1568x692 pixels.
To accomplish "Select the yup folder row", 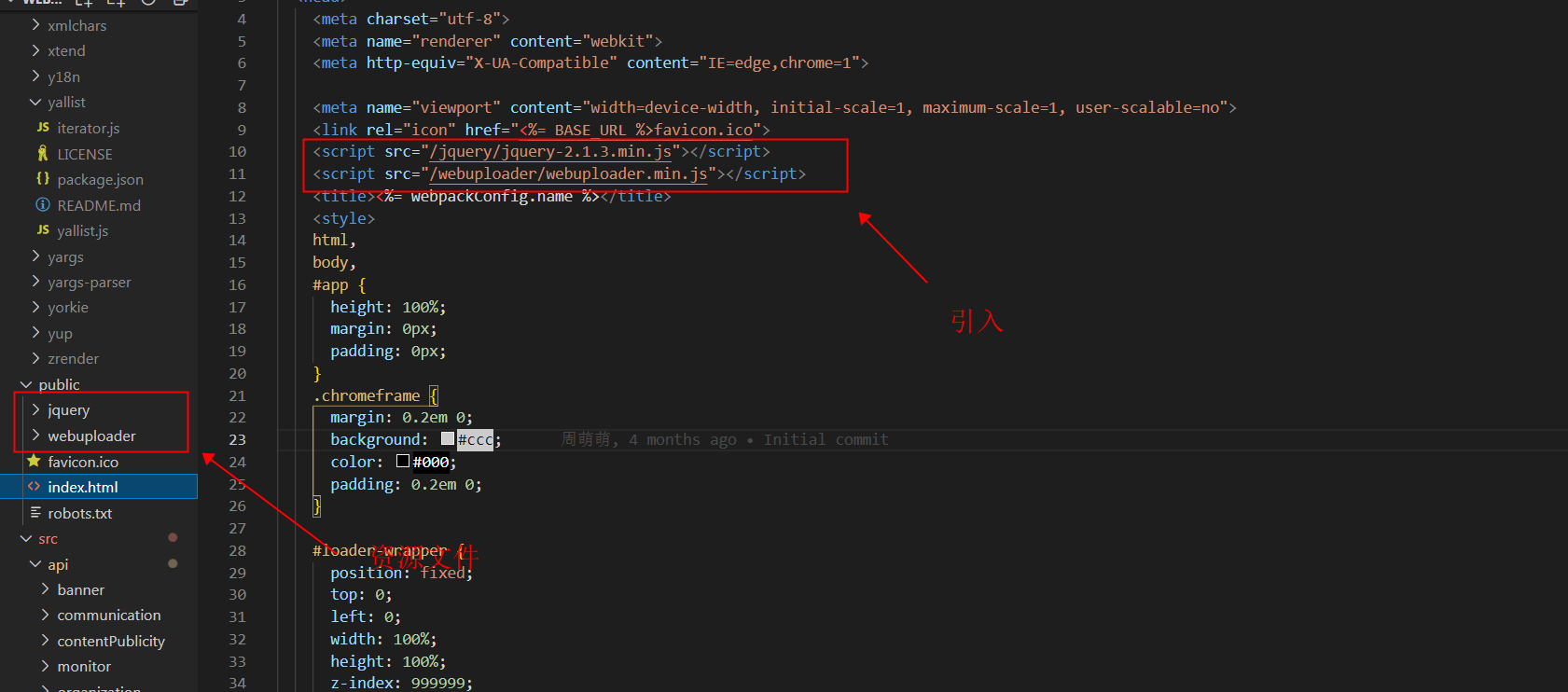I will click(99, 333).
